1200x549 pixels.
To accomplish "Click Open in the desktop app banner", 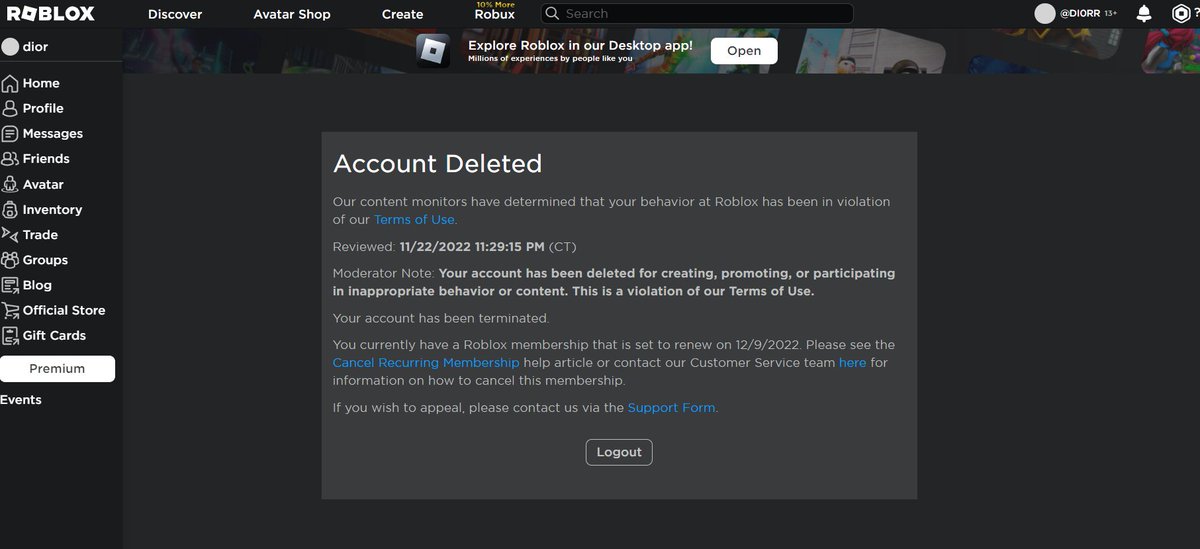I will point(744,51).
